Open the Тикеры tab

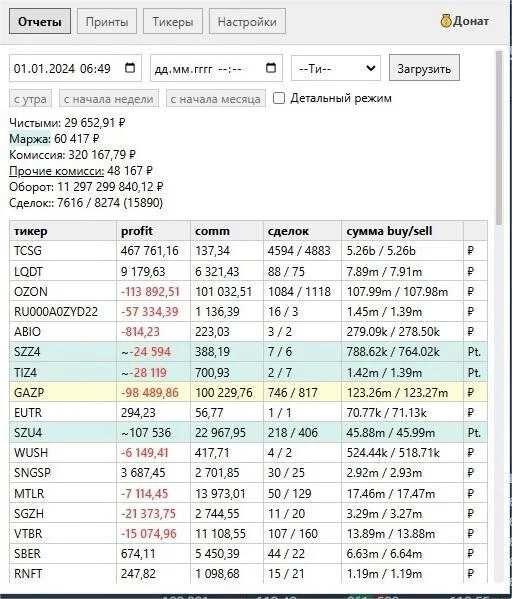tap(173, 21)
